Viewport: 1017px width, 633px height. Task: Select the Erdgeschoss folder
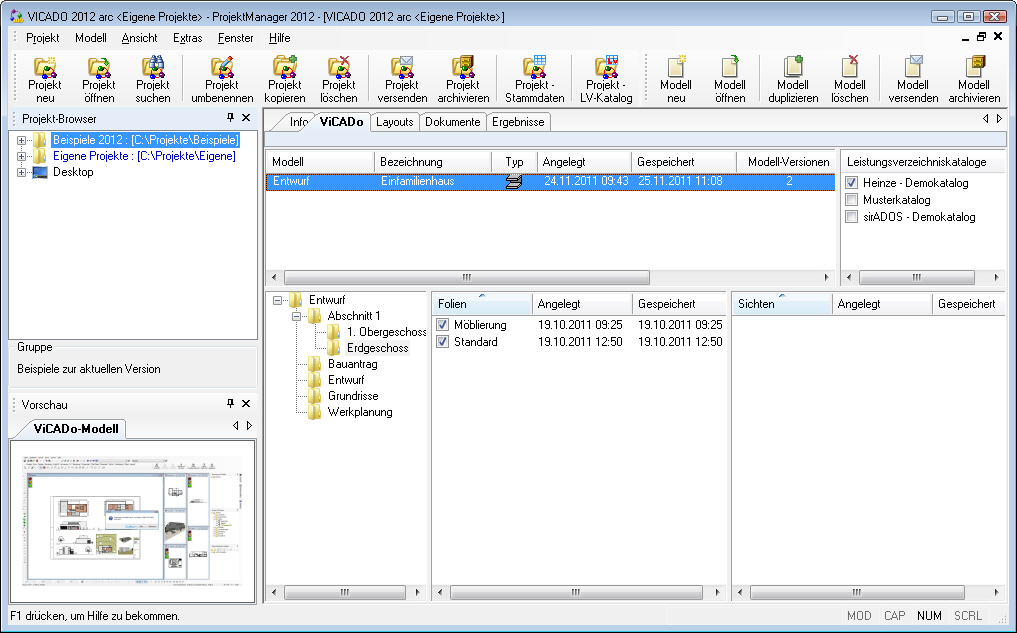(377, 348)
